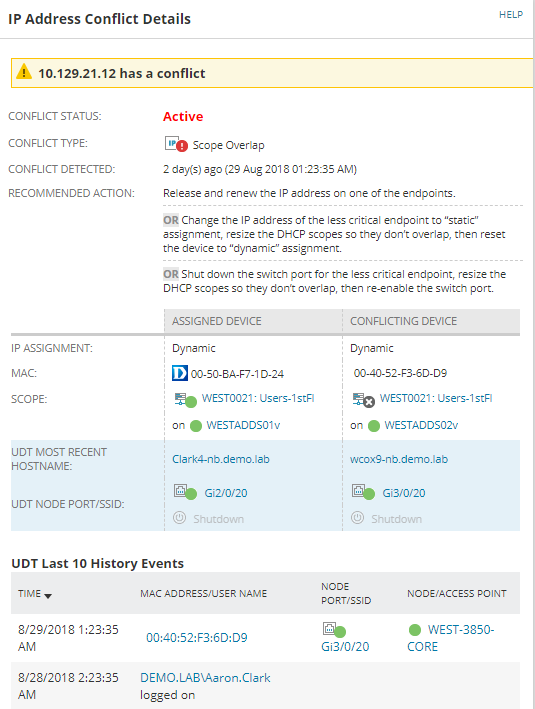
Task: Shutdown the assigned device port Gi2/0/20
Action: pos(209,518)
